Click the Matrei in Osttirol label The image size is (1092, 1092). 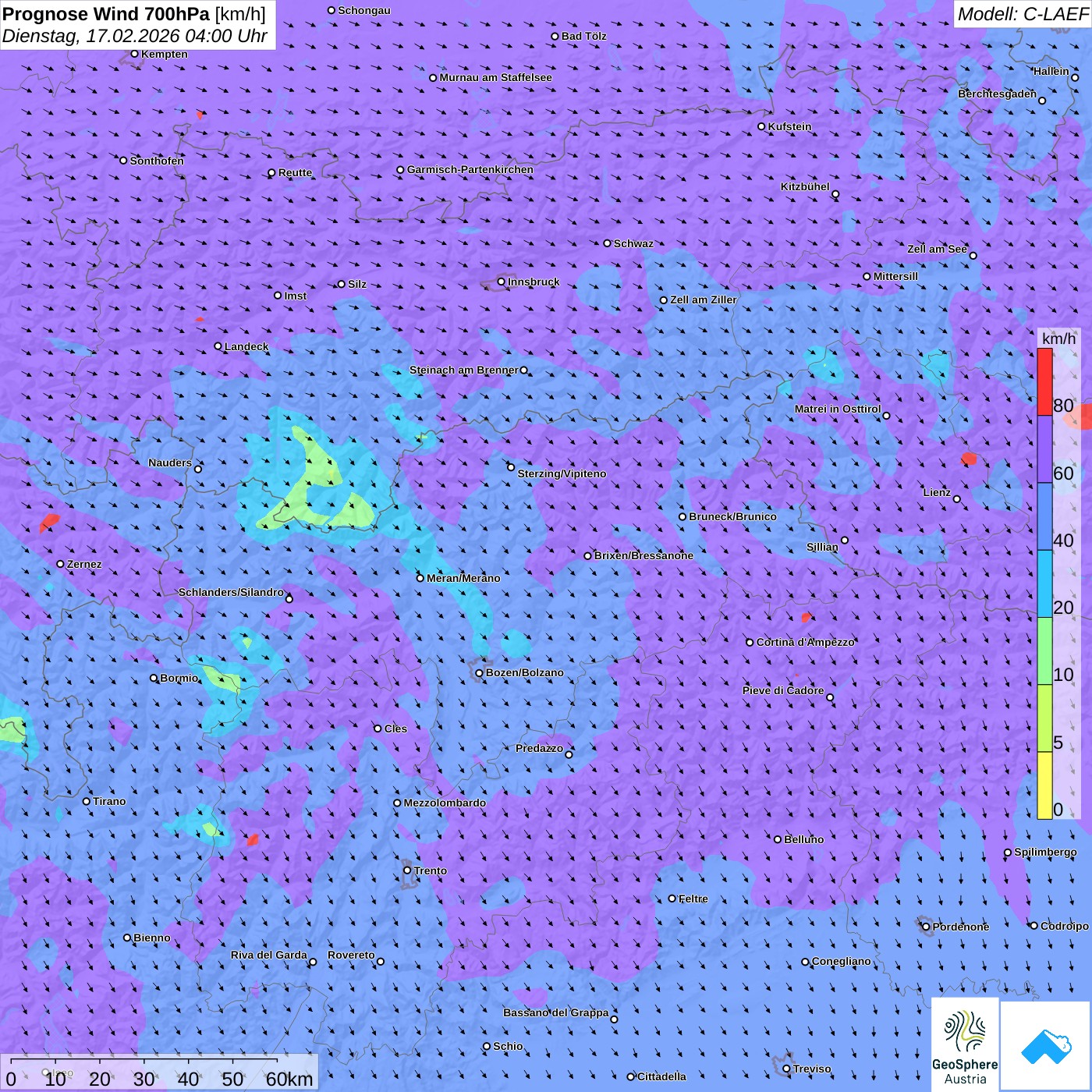[x=837, y=409]
